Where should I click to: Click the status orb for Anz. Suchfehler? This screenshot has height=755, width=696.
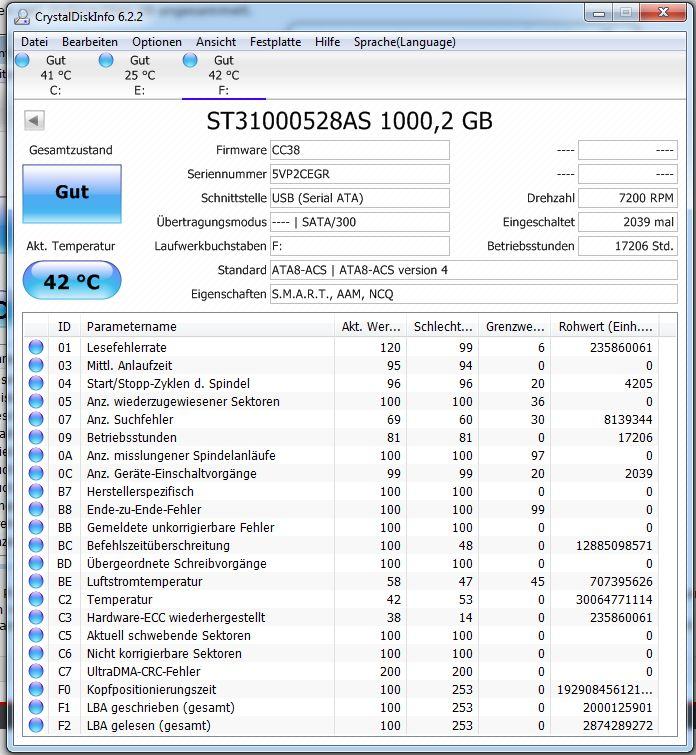click(36, 419)
